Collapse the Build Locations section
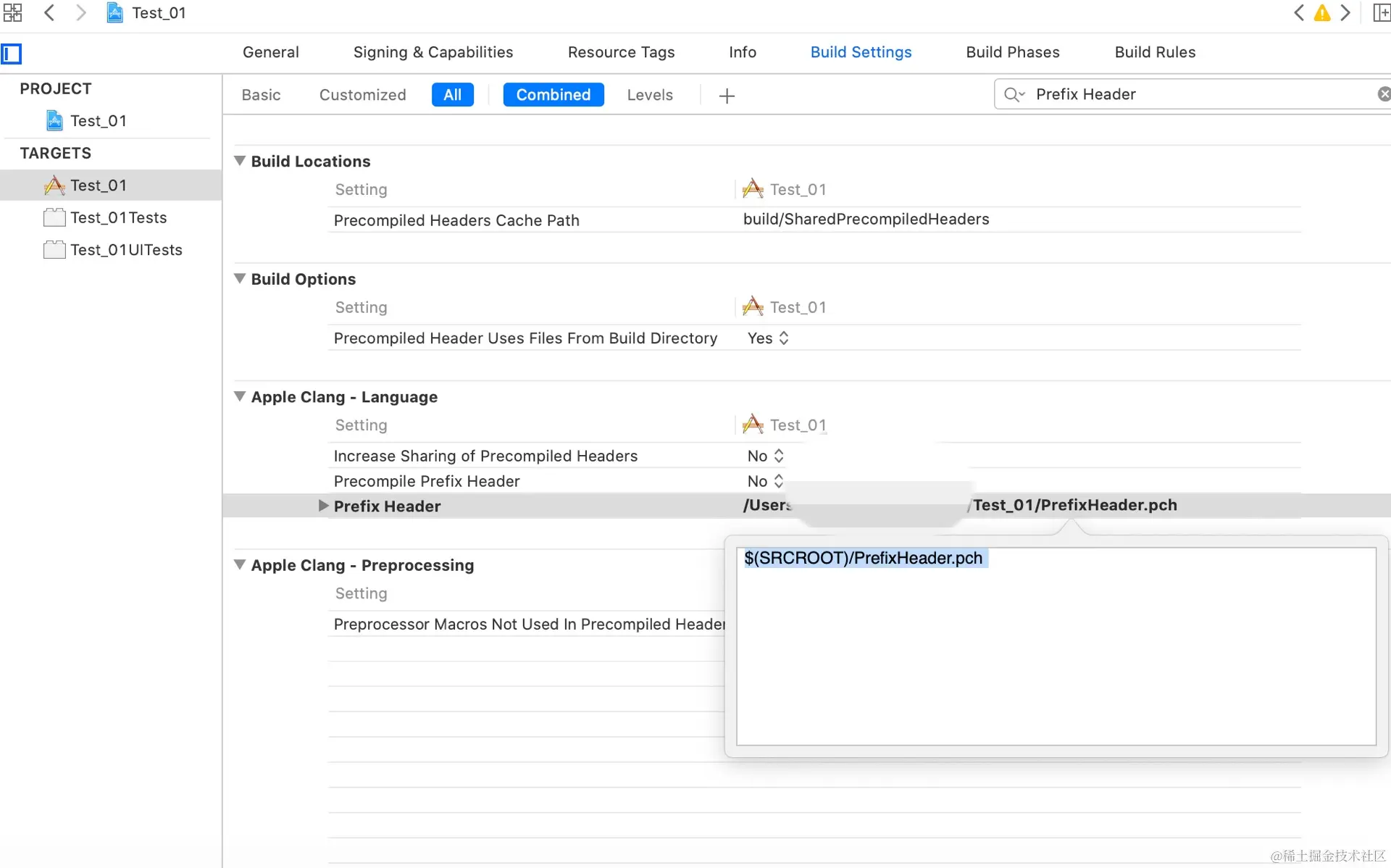Image resolution: width=1391 pixels, height=868 pixels. pyautogui.click(x=240, y=161)
